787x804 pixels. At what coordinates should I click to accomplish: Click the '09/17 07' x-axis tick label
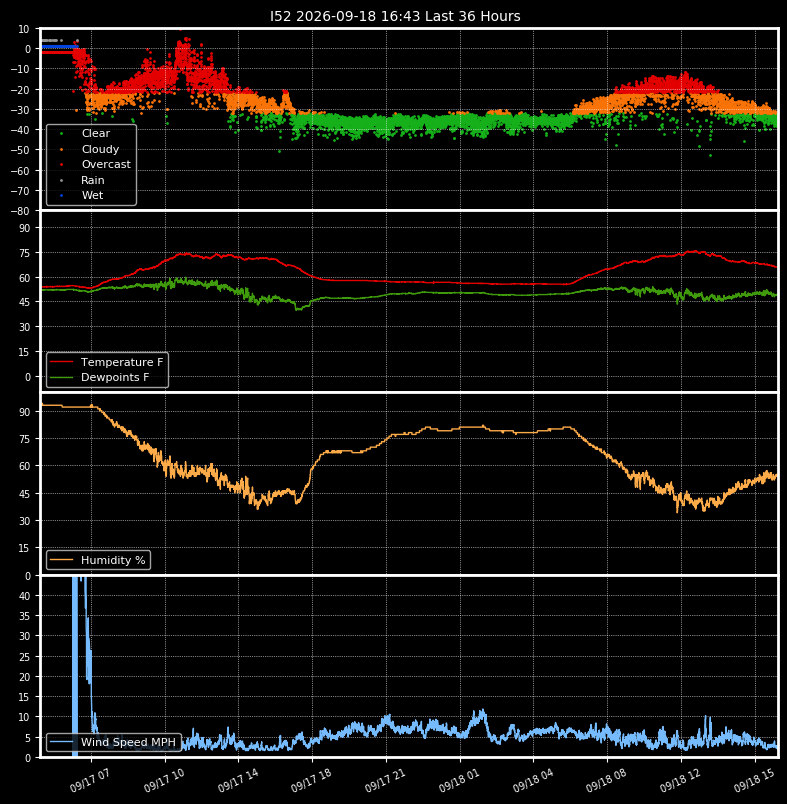point(89,781)
